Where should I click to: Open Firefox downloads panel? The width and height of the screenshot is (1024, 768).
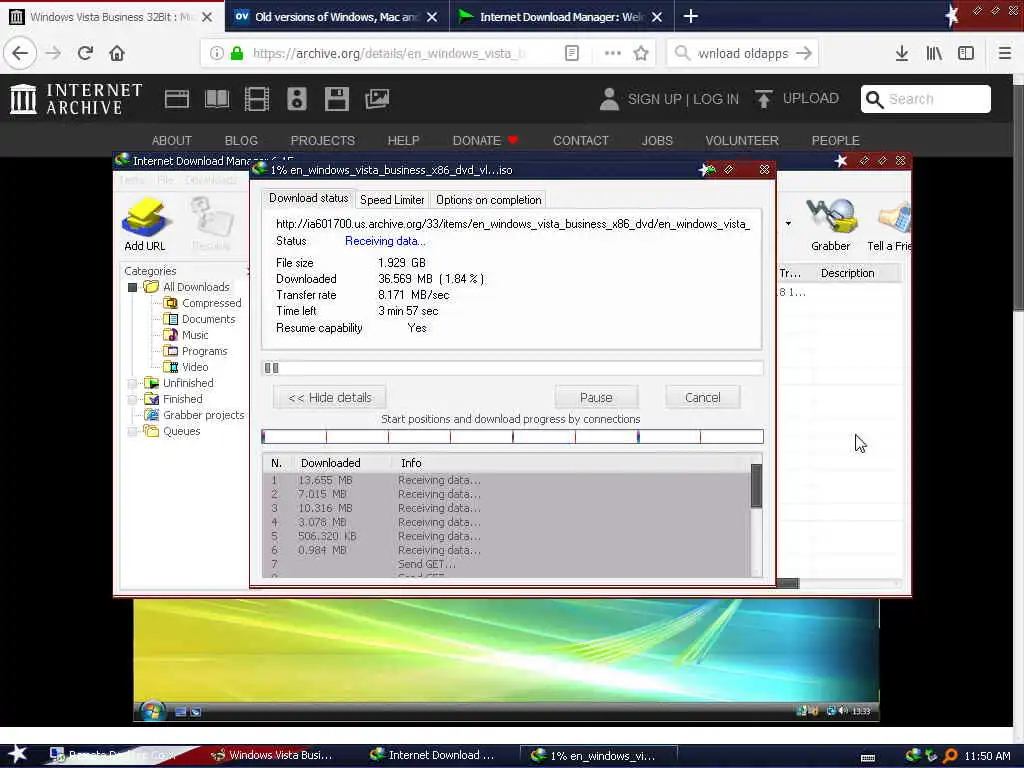[902, 54]
